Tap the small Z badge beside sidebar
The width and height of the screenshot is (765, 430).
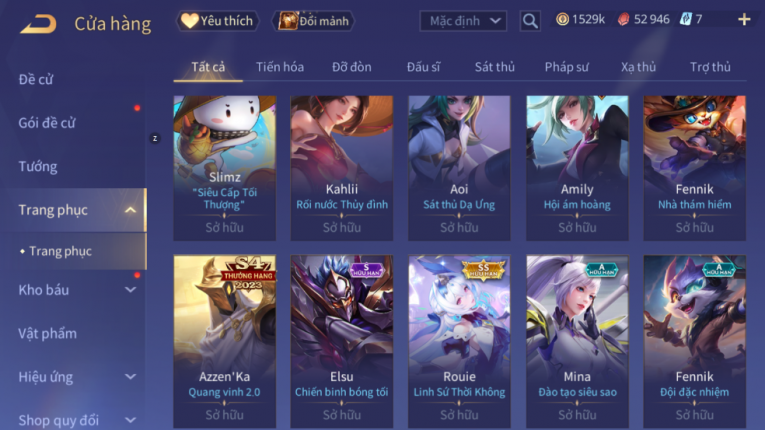point(155,139)
